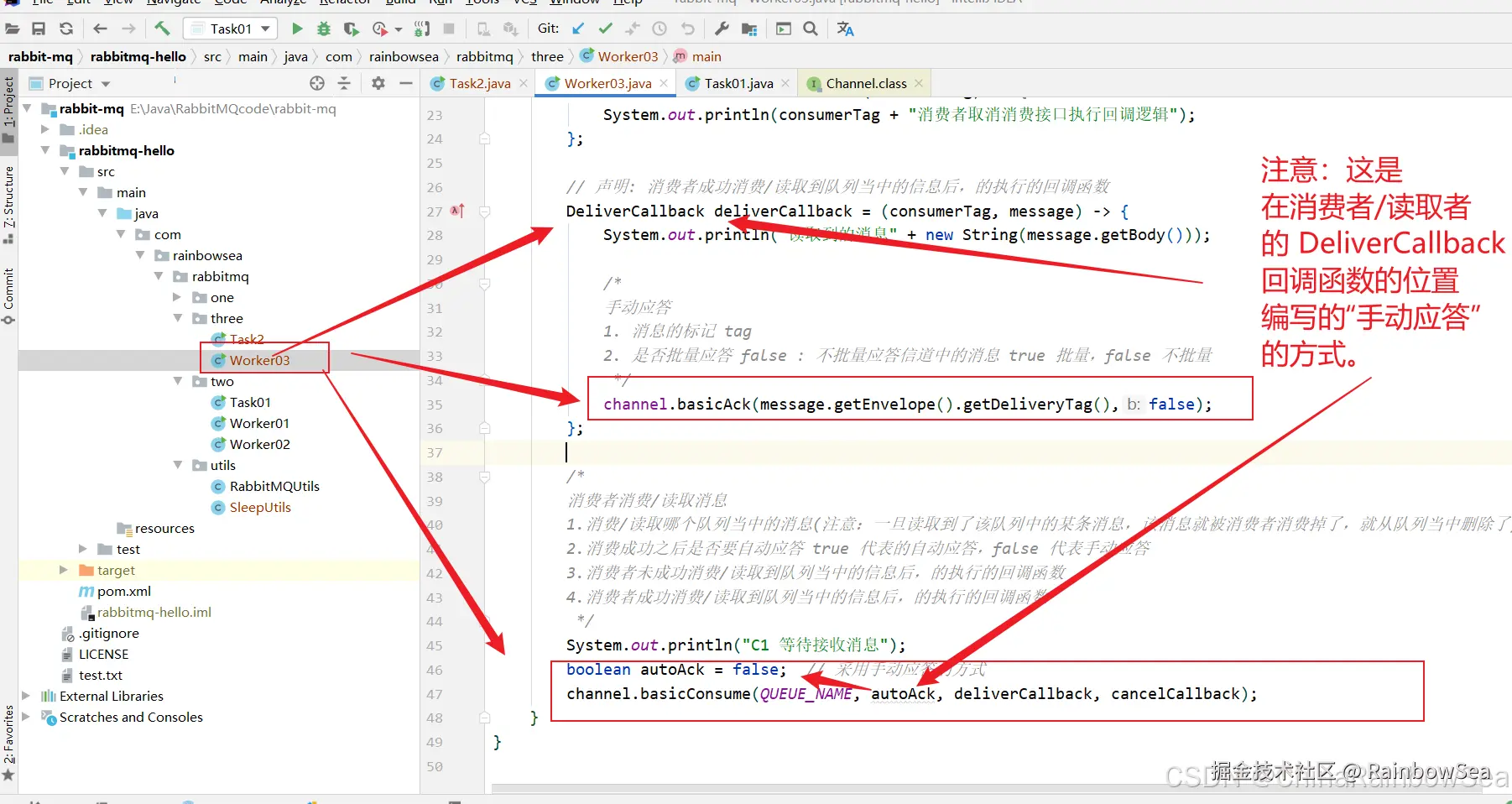Open Project Structure folder icon
This screenshot has height=804, width=1512.
749,29
